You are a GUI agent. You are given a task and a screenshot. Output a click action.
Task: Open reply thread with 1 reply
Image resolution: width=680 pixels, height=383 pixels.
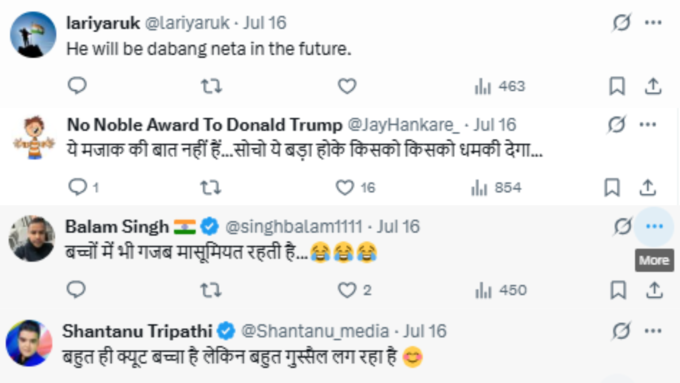click(x=84, y=187)
